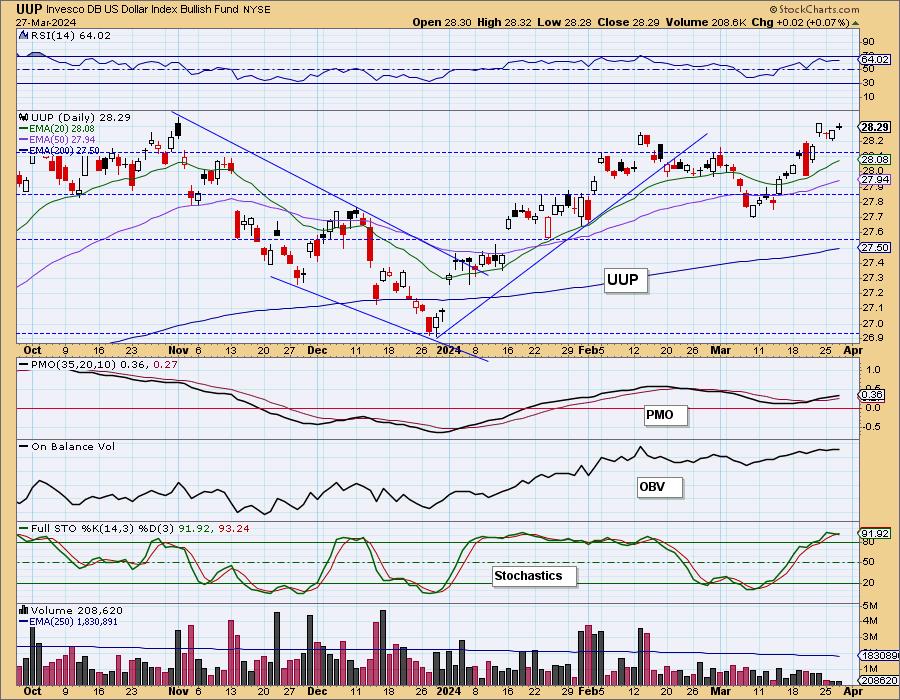Click the 1830890 volume EMA tag

click(879, 655)
